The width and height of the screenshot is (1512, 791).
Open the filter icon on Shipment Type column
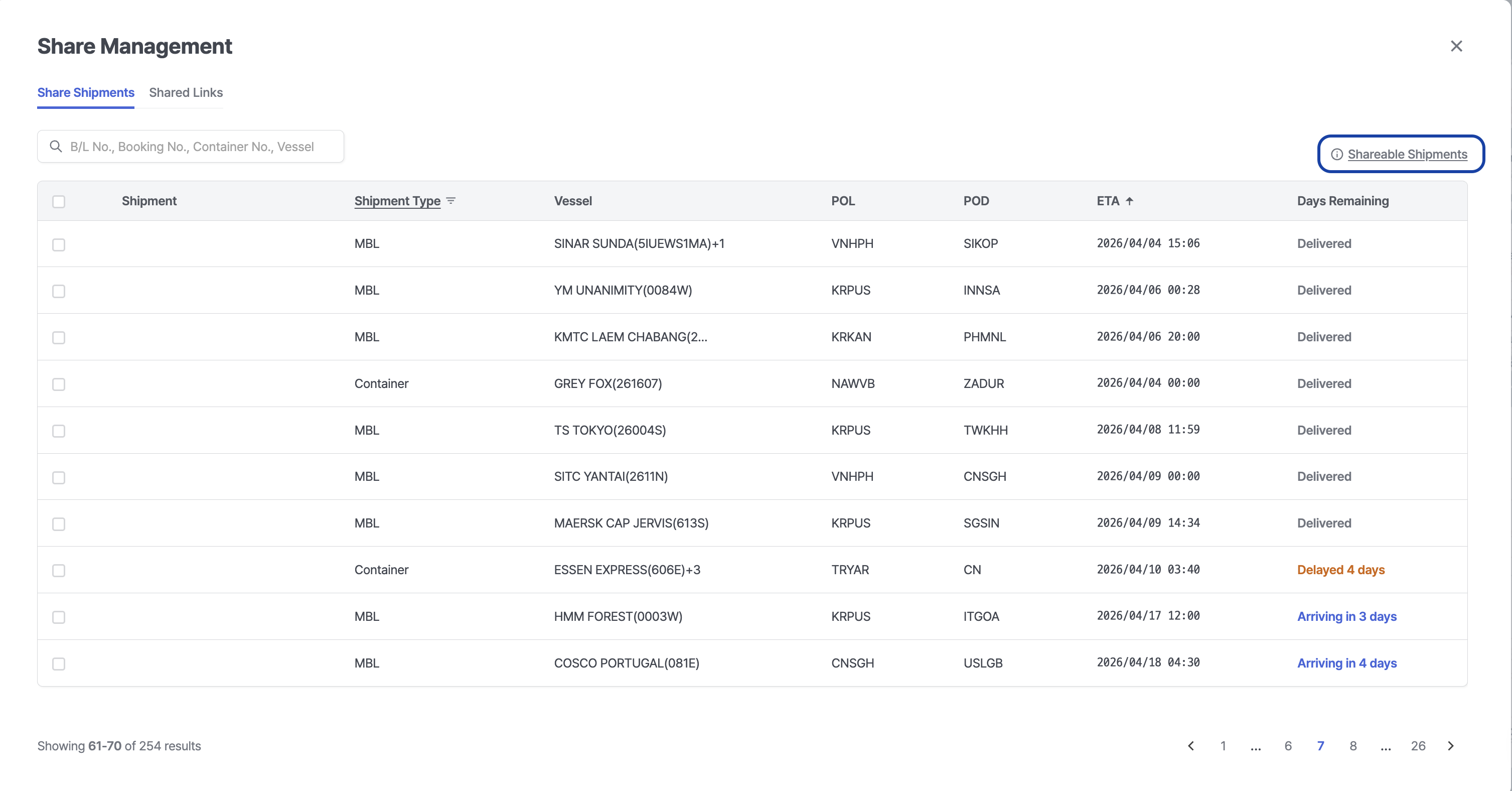click(x=451, y=200)
